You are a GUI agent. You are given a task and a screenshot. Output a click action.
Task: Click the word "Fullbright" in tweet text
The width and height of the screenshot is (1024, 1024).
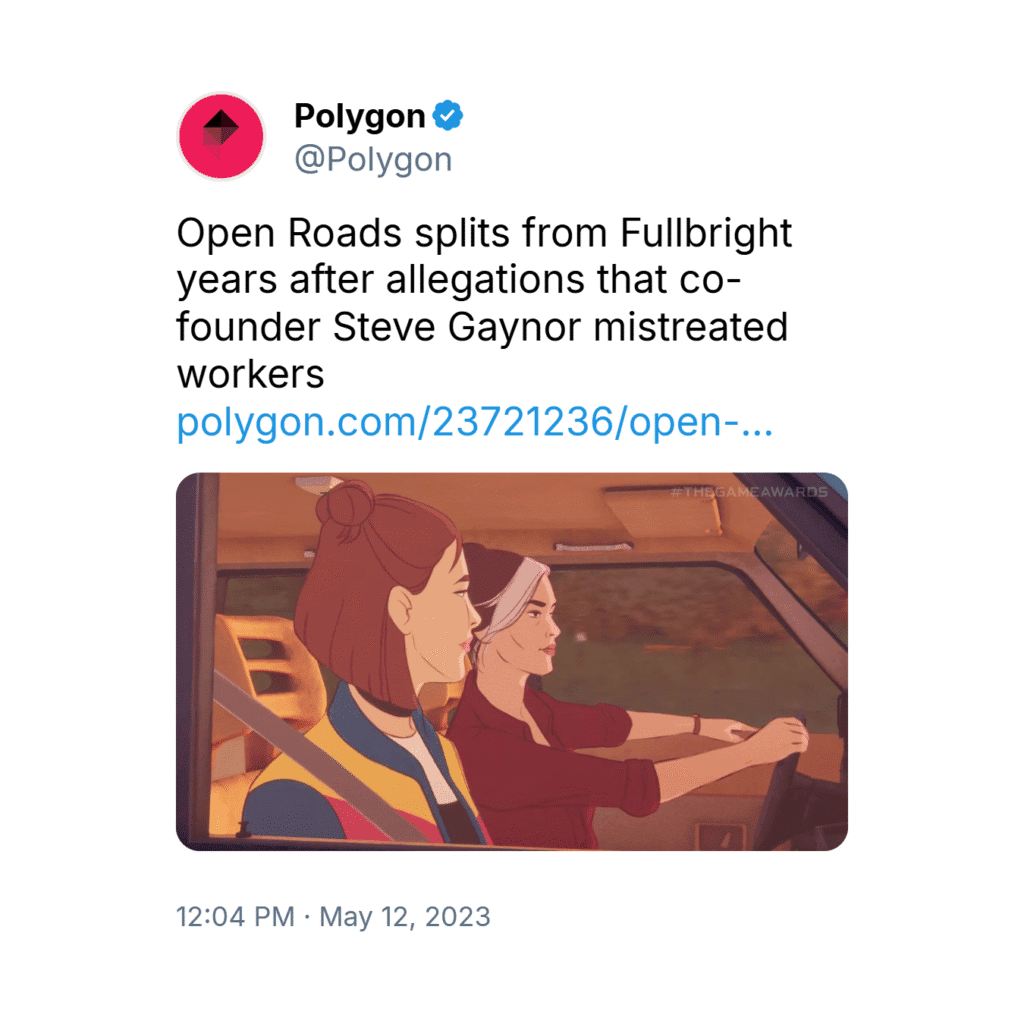pyautogui.click(x=706, y=234)
